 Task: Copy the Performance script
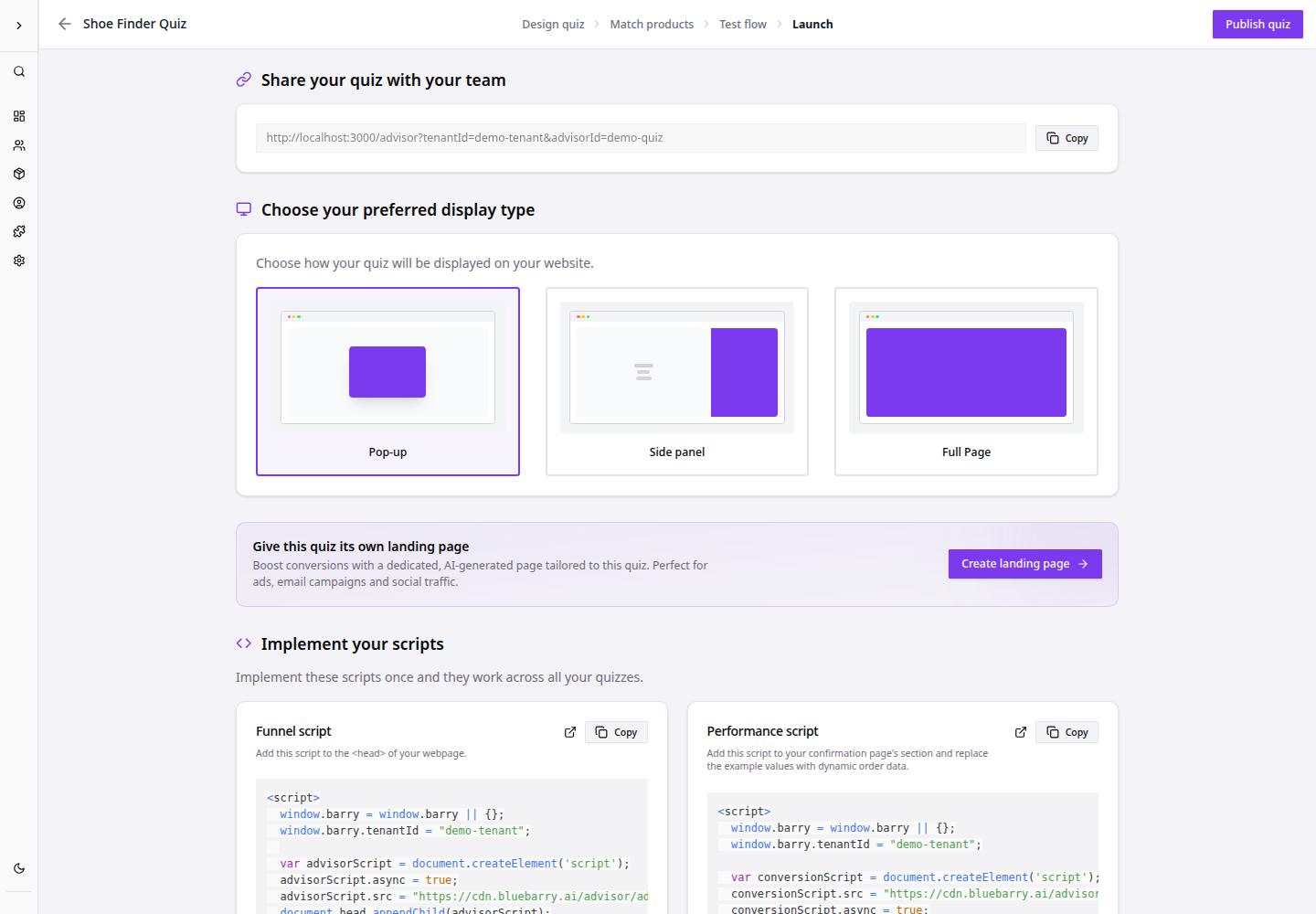click(1067, 732)
